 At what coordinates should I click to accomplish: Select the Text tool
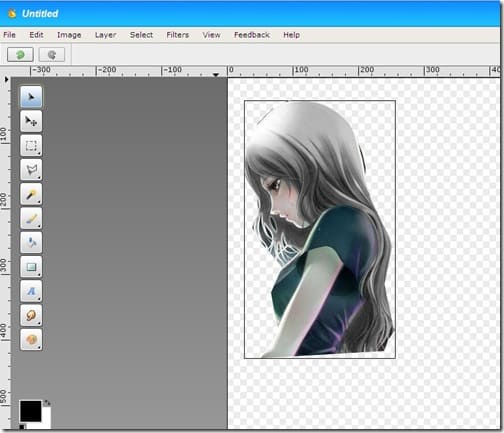[31, 291]
